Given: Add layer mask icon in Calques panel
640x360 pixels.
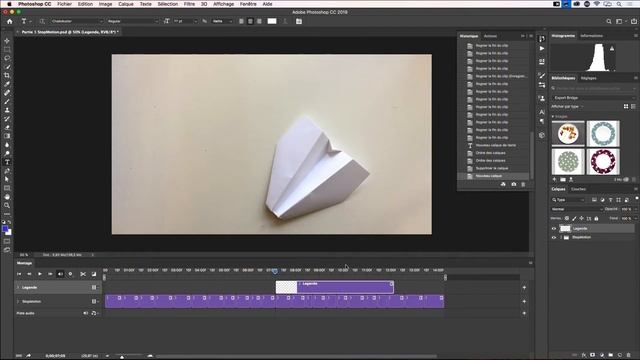Looking at the screenshot, I should [593, 355].
